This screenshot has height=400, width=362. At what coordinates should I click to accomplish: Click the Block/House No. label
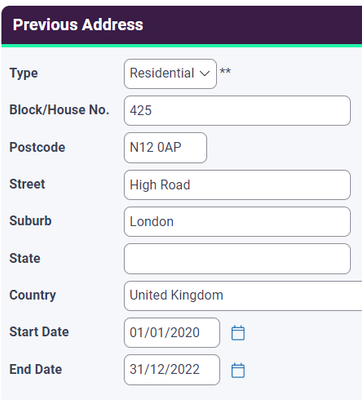coord(59,110)
